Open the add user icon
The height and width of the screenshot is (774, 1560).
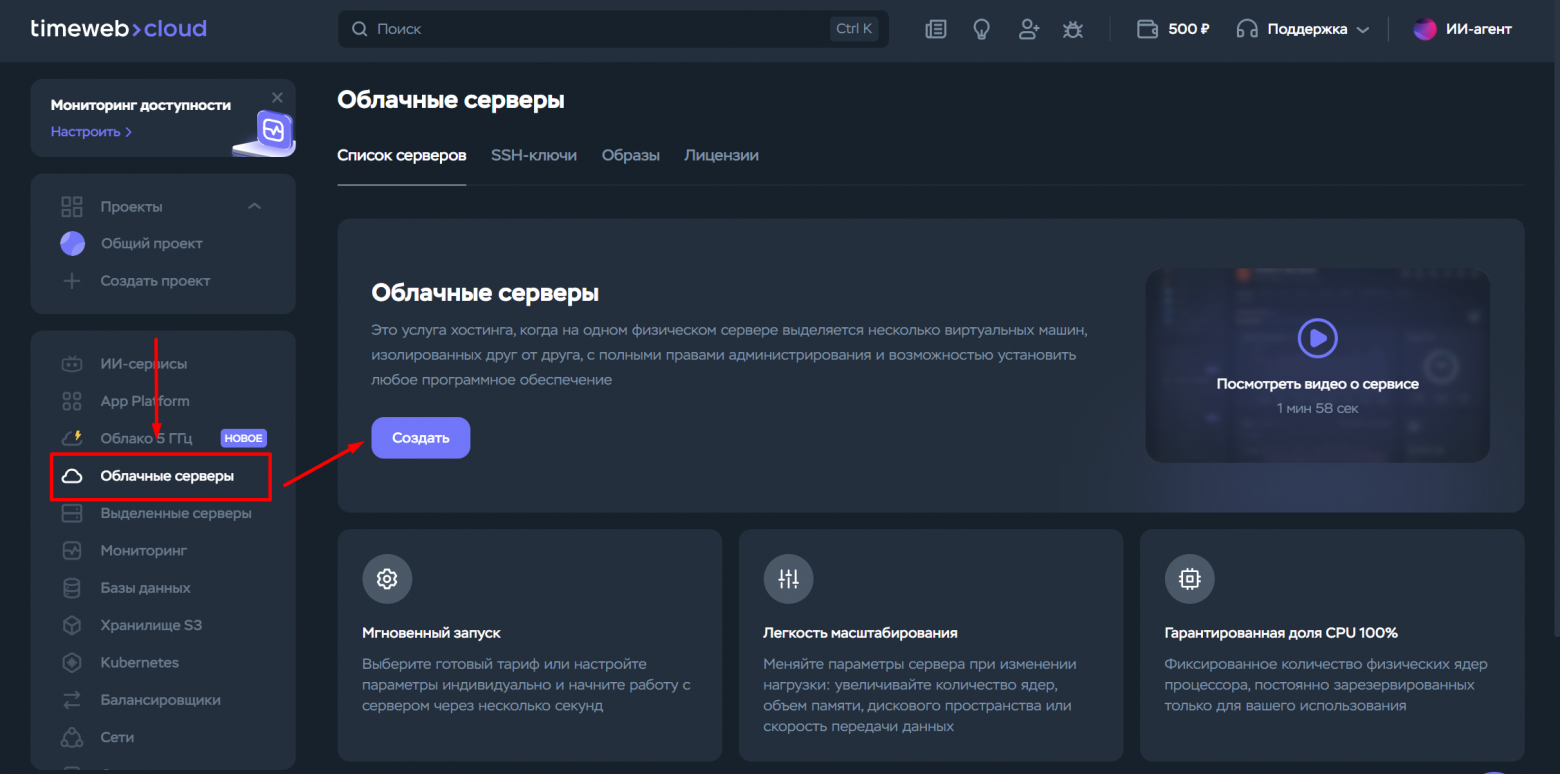pos(1028,29)
